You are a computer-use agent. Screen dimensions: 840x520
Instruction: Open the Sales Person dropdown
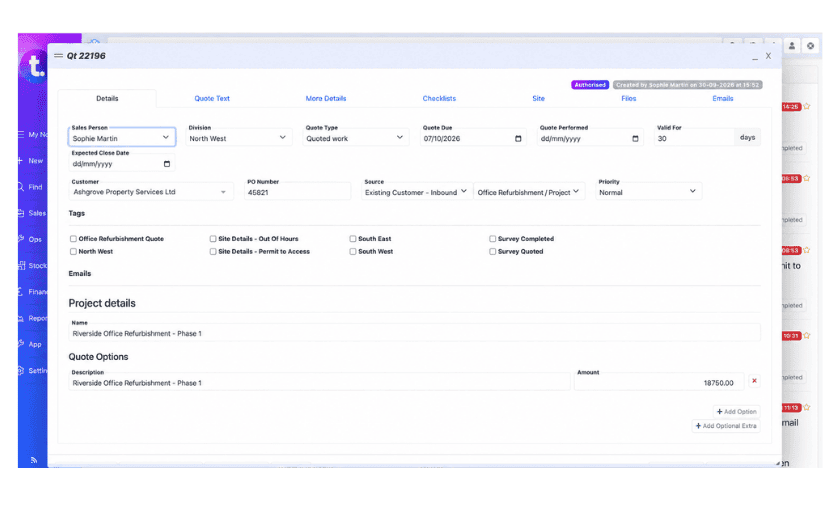tap(122, 138)
